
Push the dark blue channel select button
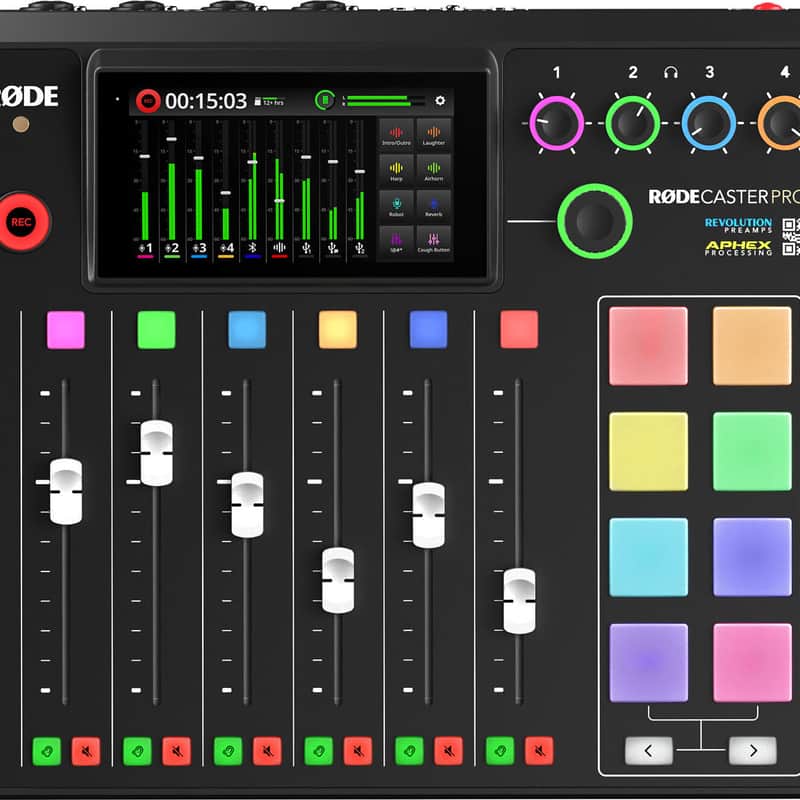pyautogui.click(x=429, y=330)
